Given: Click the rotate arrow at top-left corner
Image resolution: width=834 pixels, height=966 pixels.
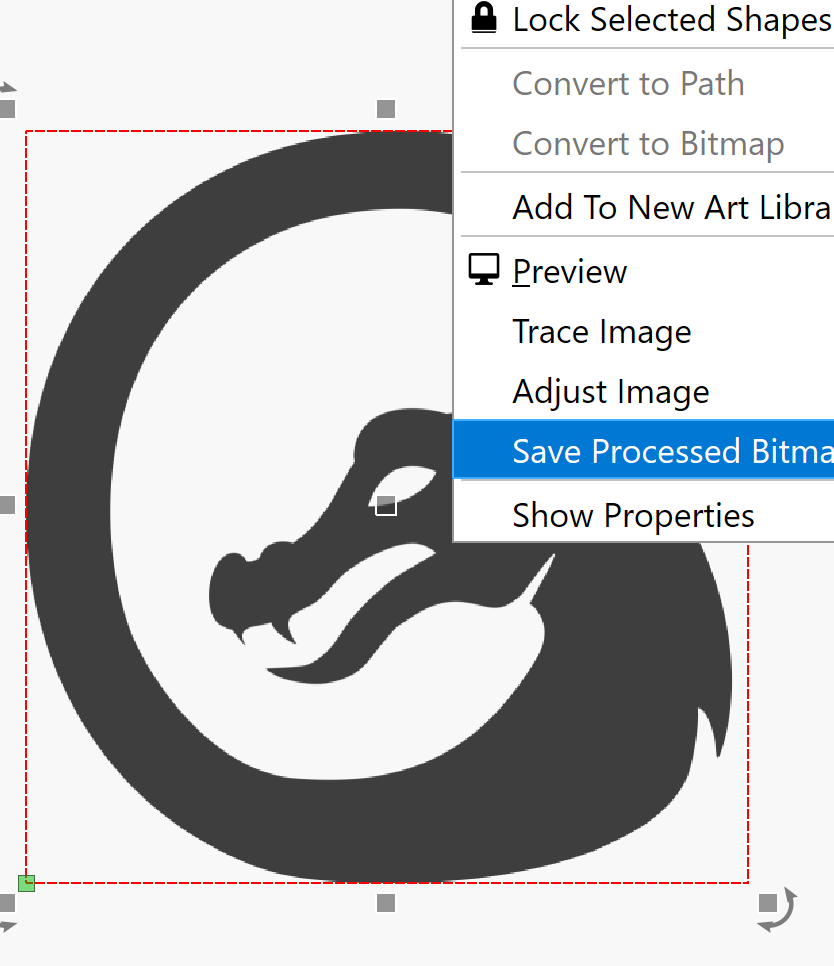Looking at the screenshot, I should click(x=7, y=87).
